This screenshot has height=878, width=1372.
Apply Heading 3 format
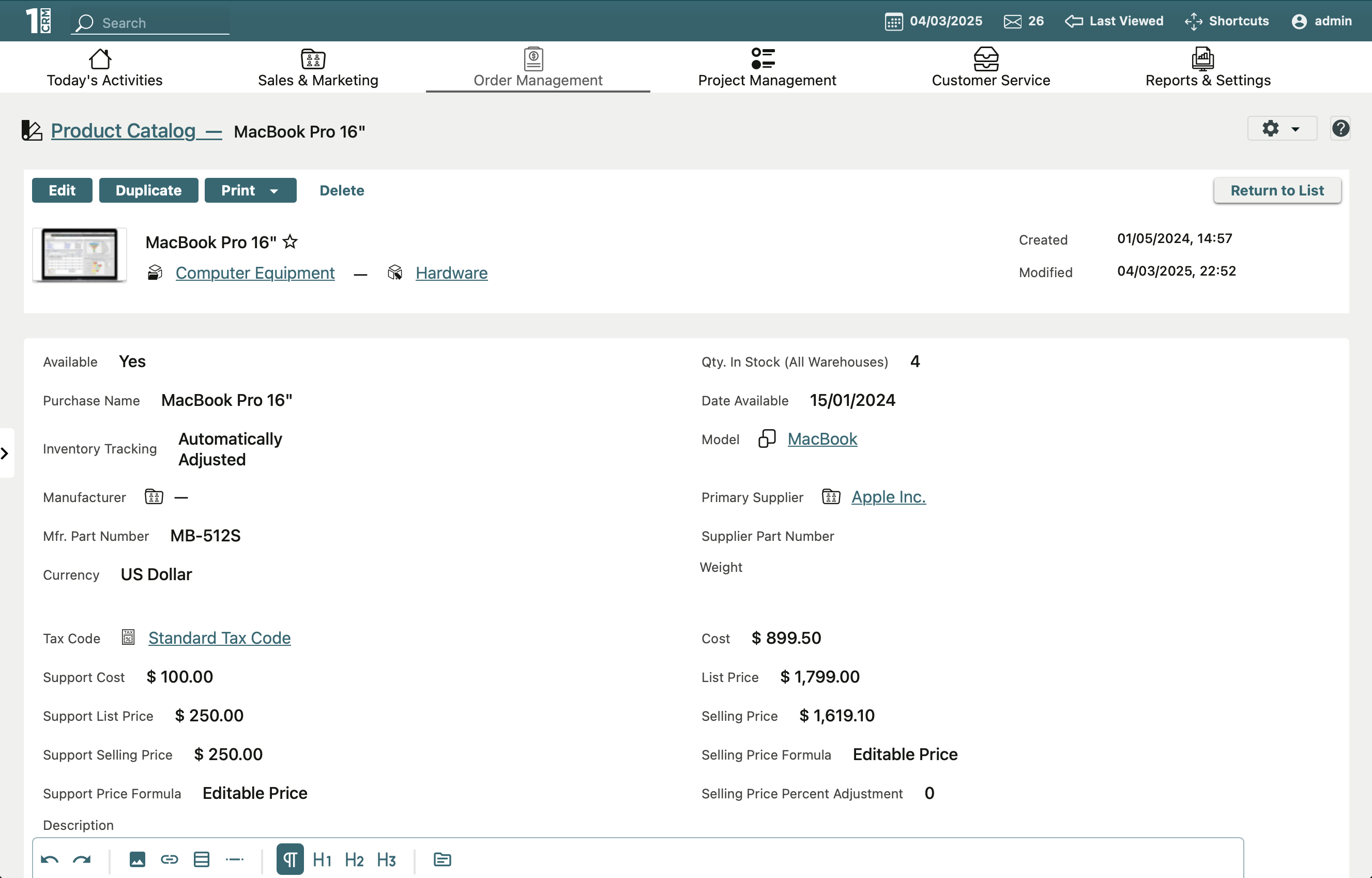point(387,859)
